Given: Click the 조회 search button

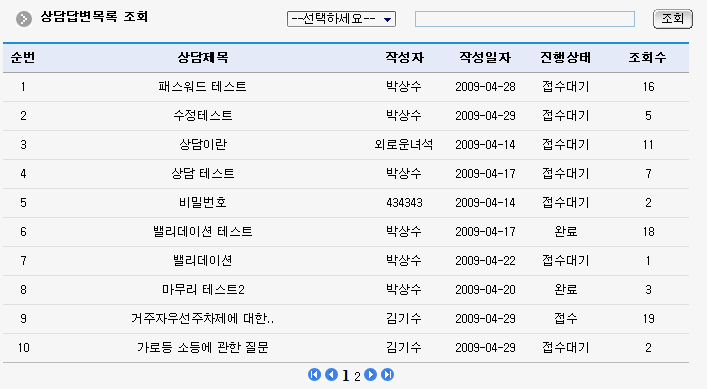Looking at the screenshot, I should [673, 19].
